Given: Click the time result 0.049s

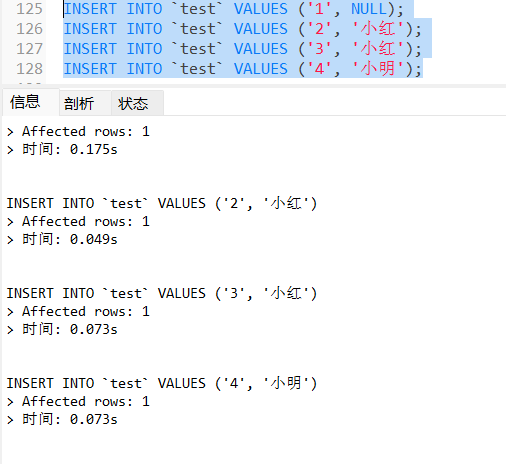Looking at the screenshot, I should point(93,239).
